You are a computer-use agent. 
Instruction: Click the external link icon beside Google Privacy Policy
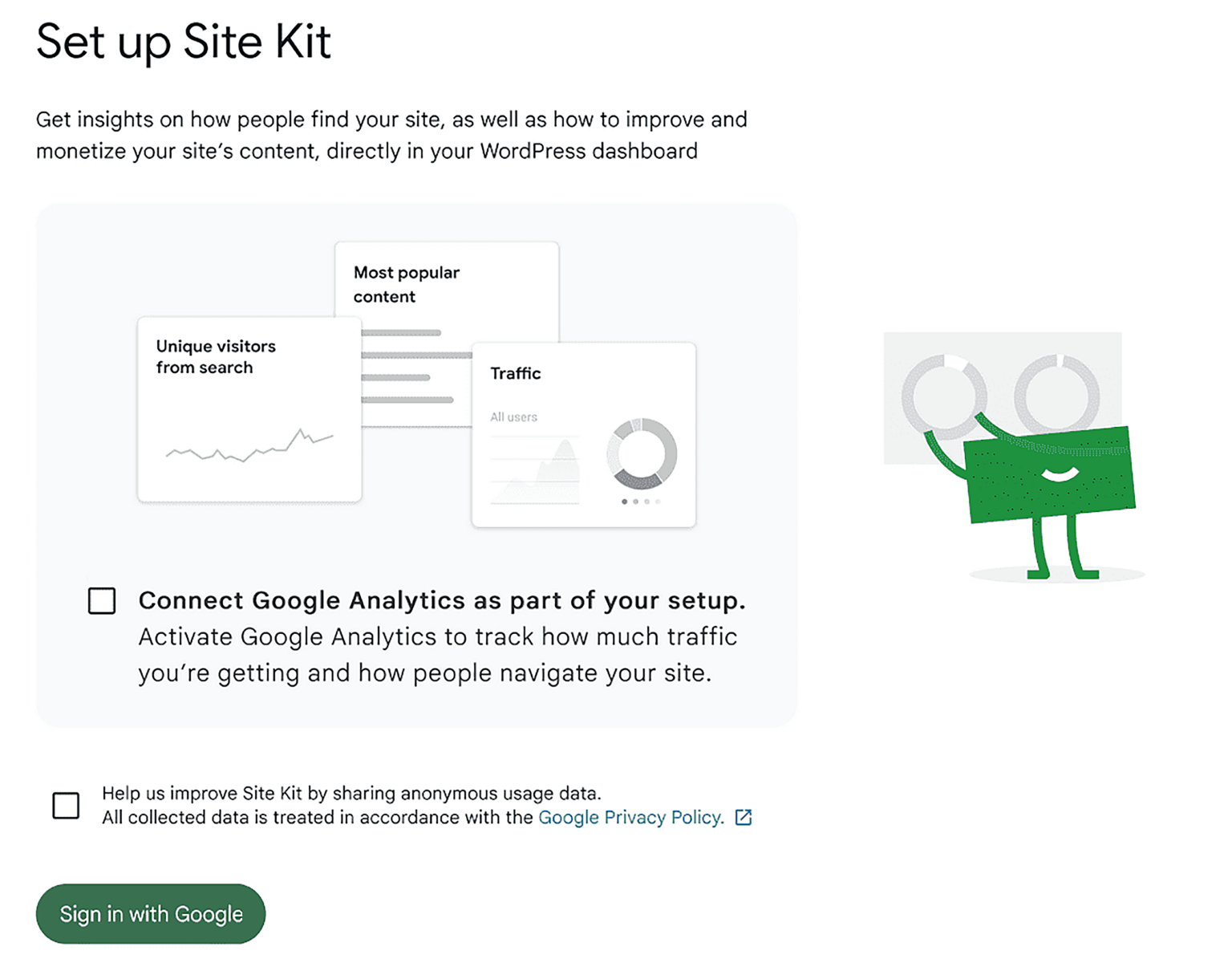click(x=744, y=818)
